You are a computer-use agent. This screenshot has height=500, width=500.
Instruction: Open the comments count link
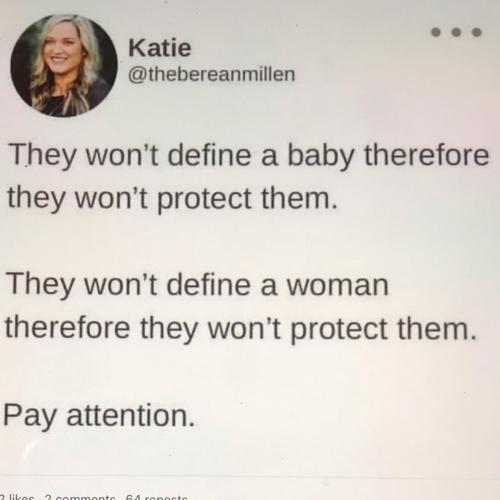(80, 497)
